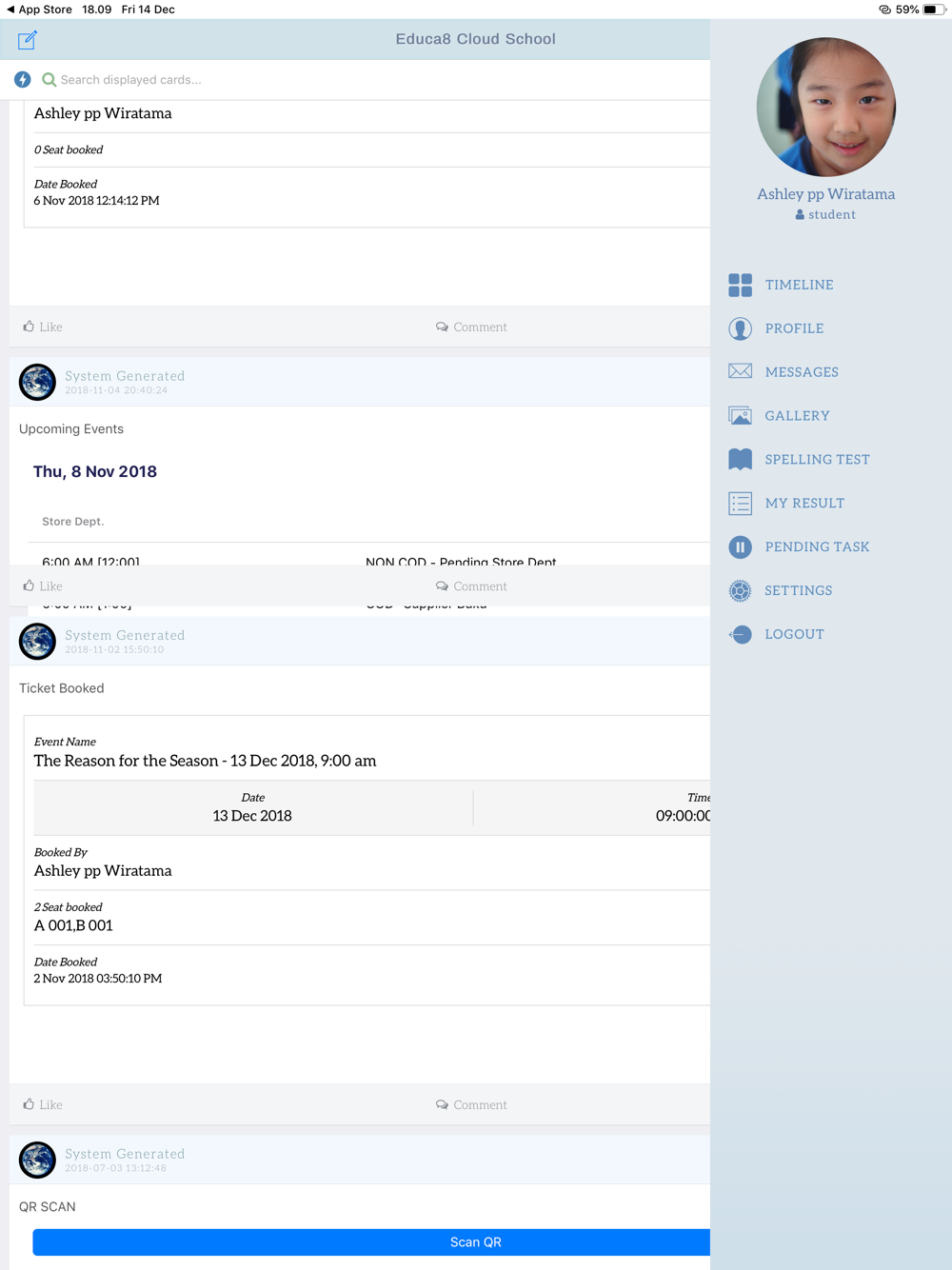952x1270 pixels.
Task: Open the SPELLING TEST menu item
Action: (x=817, y=460)
